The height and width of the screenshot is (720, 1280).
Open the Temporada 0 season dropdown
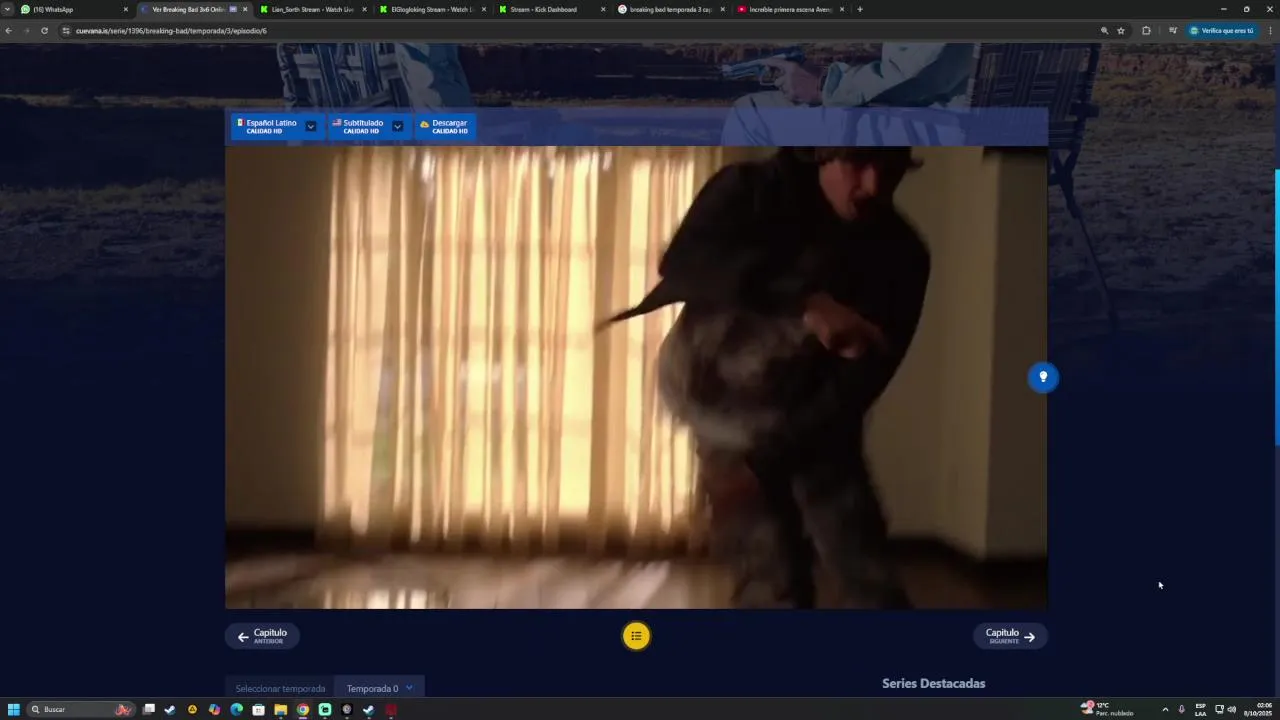point(380,688)
